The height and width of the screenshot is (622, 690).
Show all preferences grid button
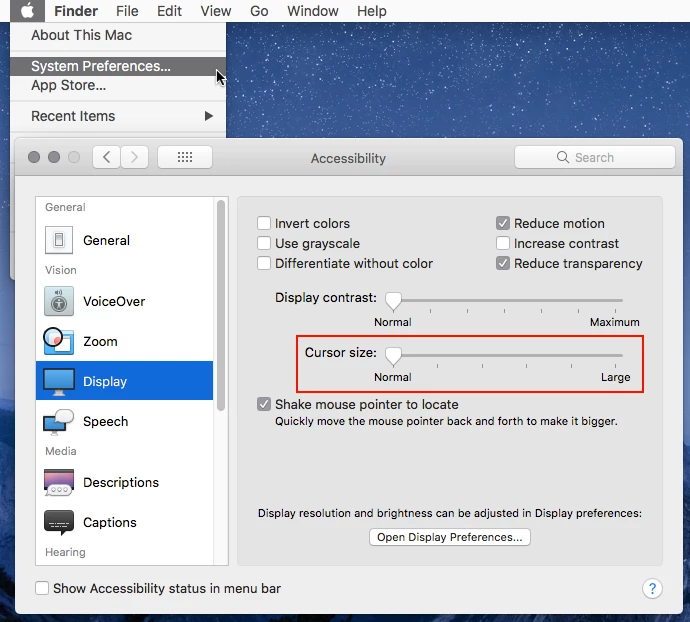(185, 157)
